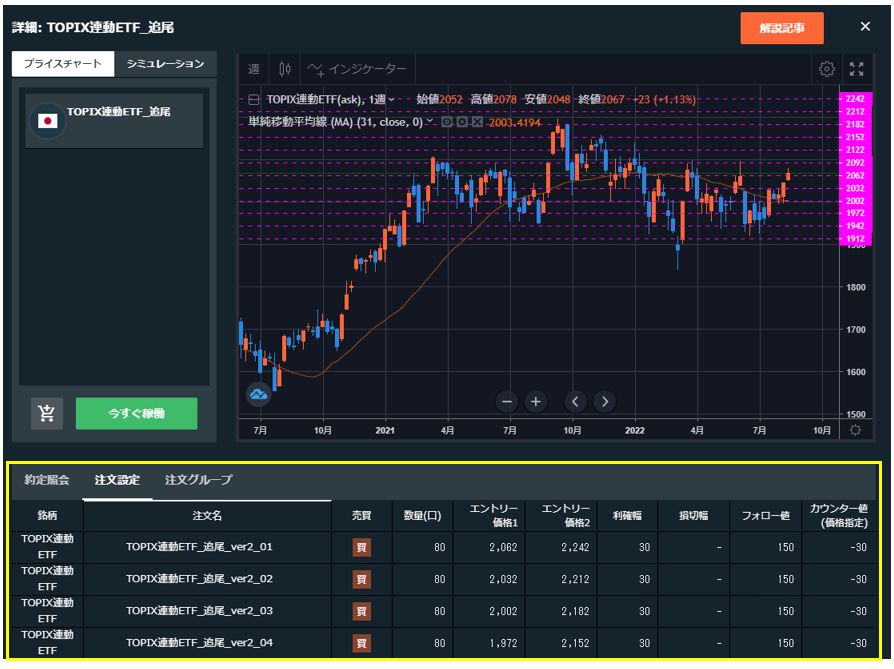Zoom in on the chart
This screenshot has width=894, height=669.
click(x=535, y=402)
